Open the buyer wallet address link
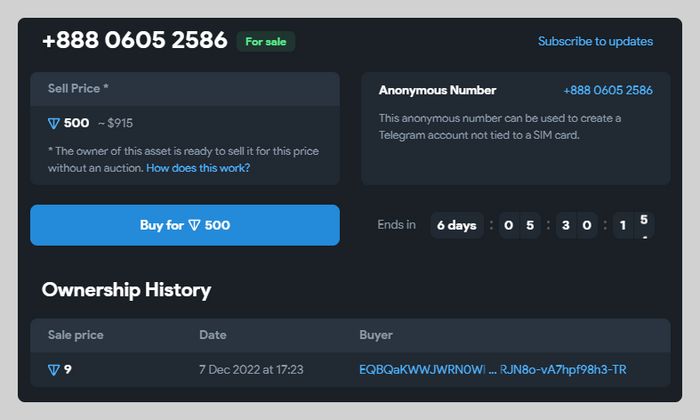This screenshot has width=700, height=420. (493, 370)
